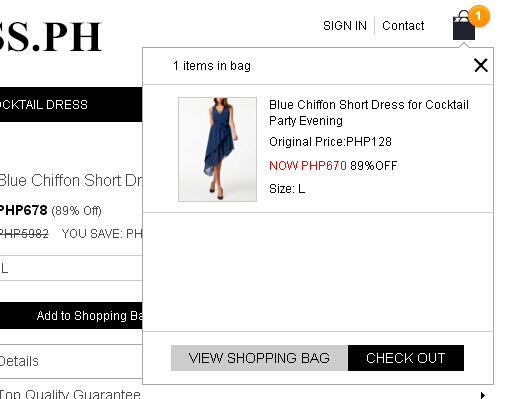
Task: Click VIEW SHOPPING BAG button
Action: coord(259,358)
